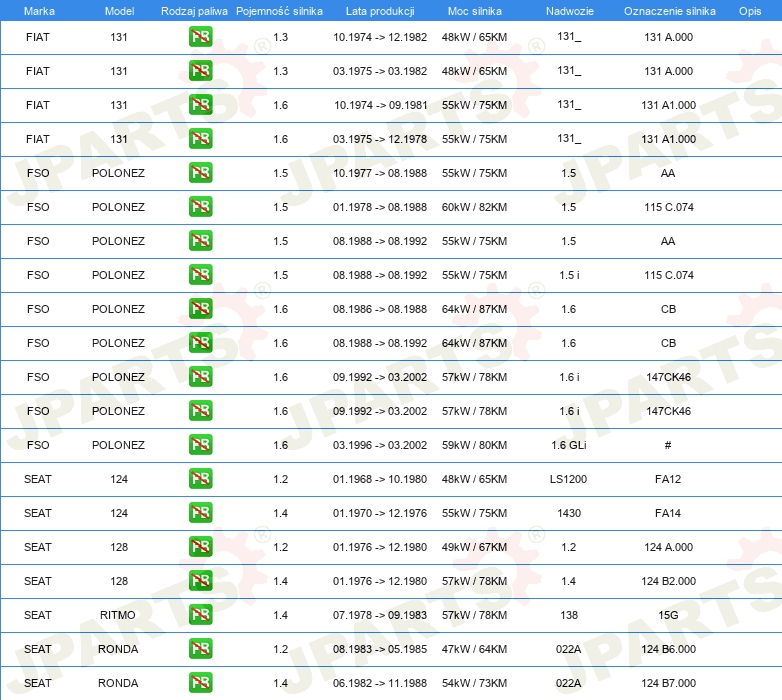Click fuel icon in FIAT 131 03.1975 -> 12.1978 row

coord(200,139)
